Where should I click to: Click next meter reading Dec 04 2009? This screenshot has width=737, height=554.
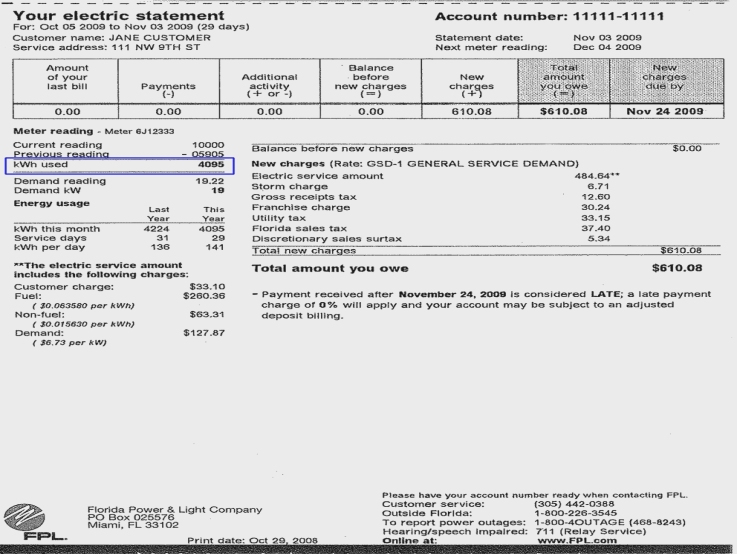(x=607, y=47)
